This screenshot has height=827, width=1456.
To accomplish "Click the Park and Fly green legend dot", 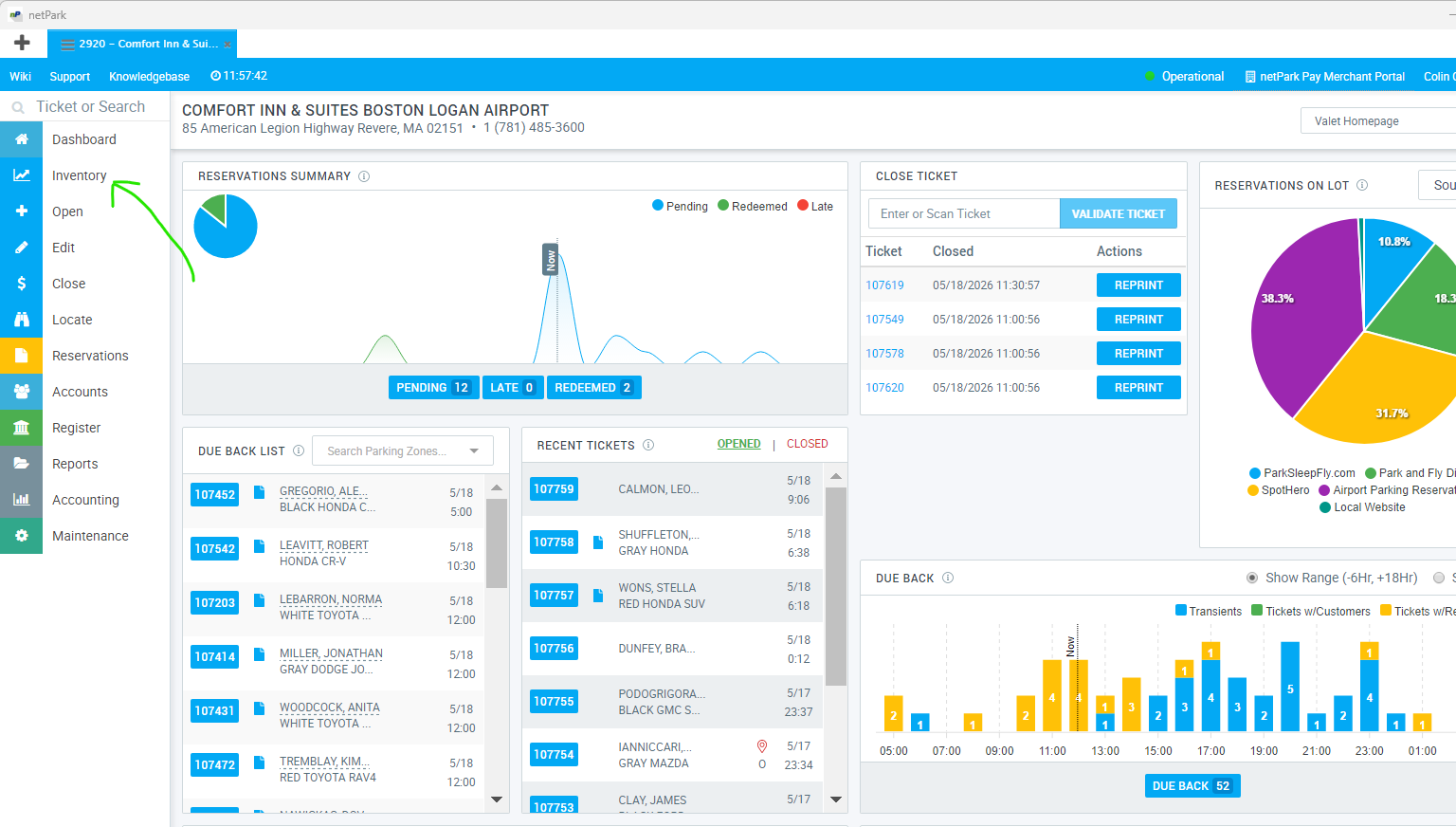I will [x=1371, y=473].
